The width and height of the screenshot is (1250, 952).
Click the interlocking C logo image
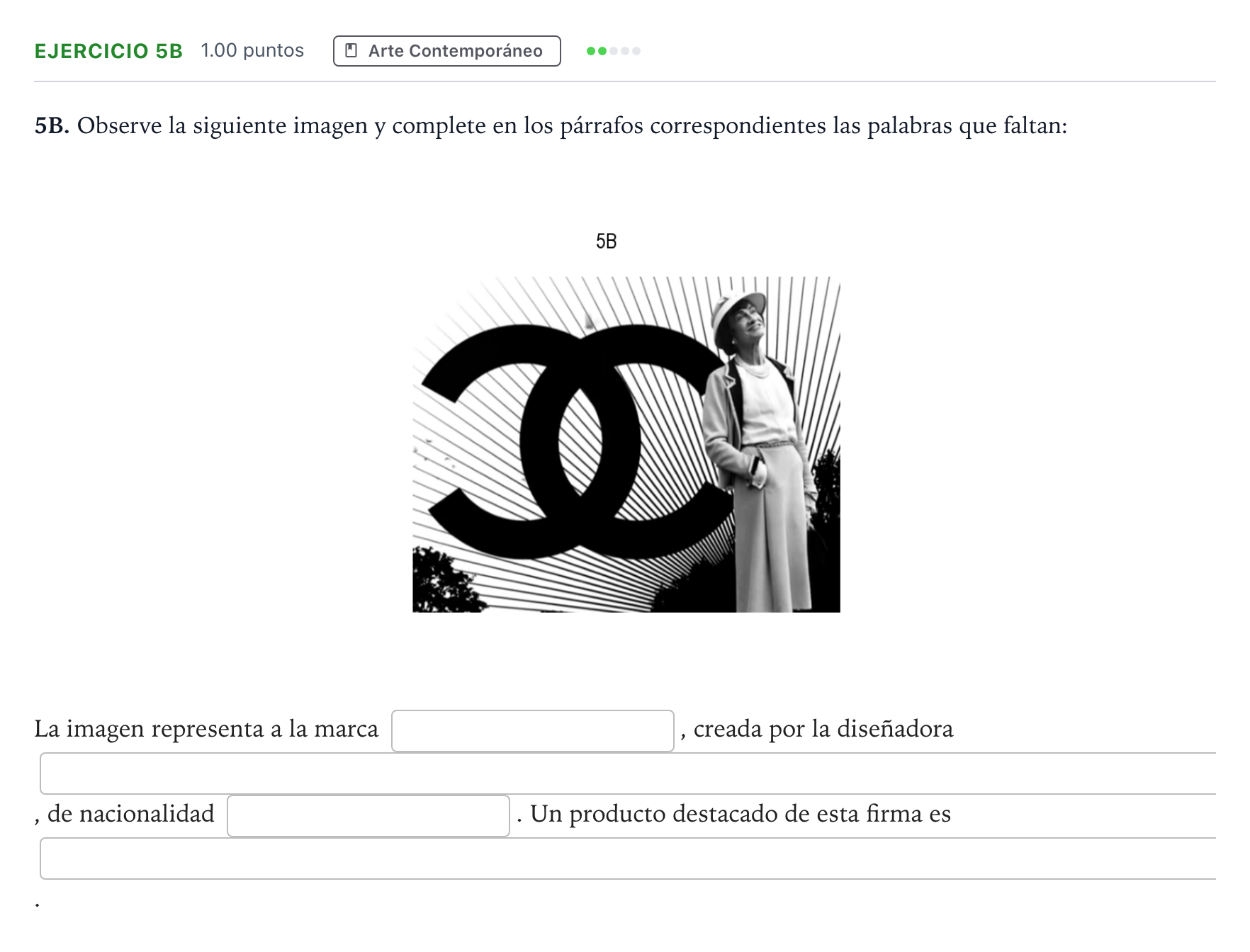tap(626, 444)
